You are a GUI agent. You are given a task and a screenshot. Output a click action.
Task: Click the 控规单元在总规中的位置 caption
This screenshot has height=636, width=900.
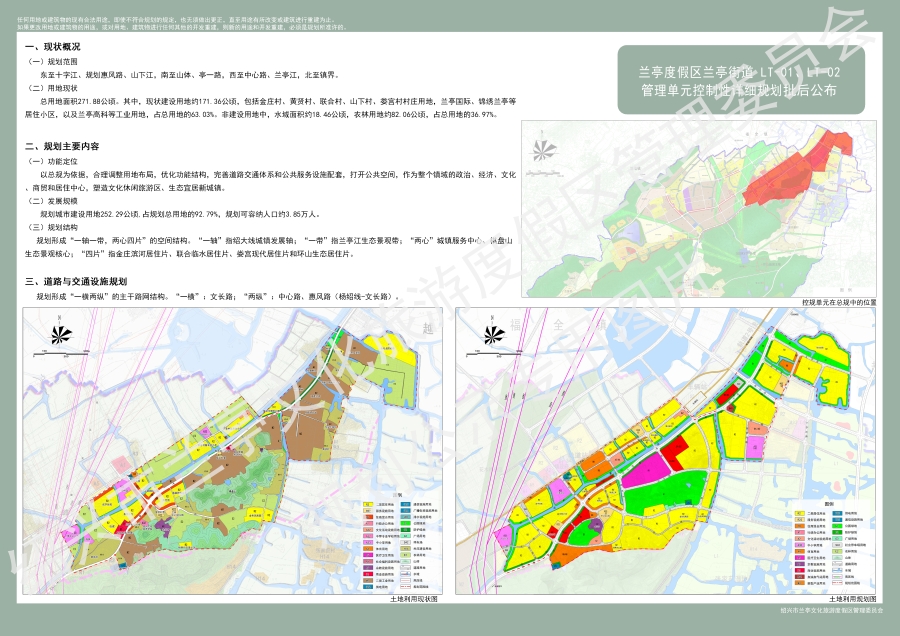coord(838,300)
